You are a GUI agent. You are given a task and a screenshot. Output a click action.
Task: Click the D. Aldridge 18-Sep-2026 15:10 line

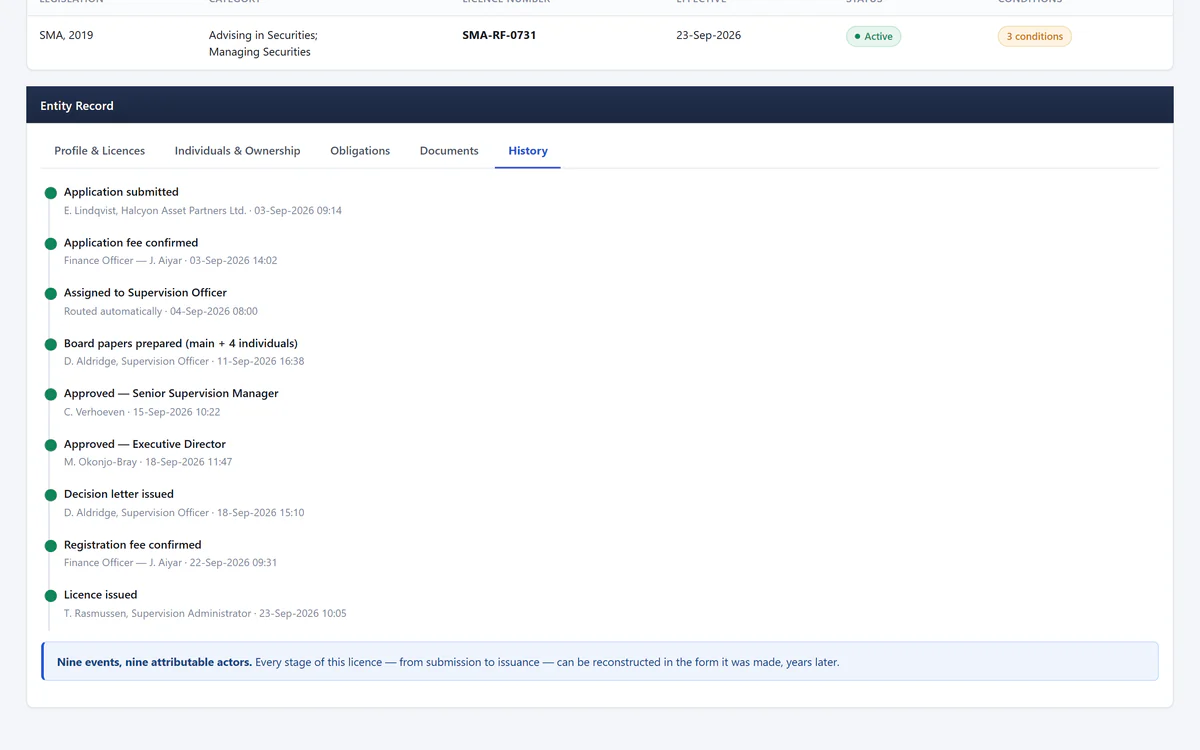coord(184,513)
